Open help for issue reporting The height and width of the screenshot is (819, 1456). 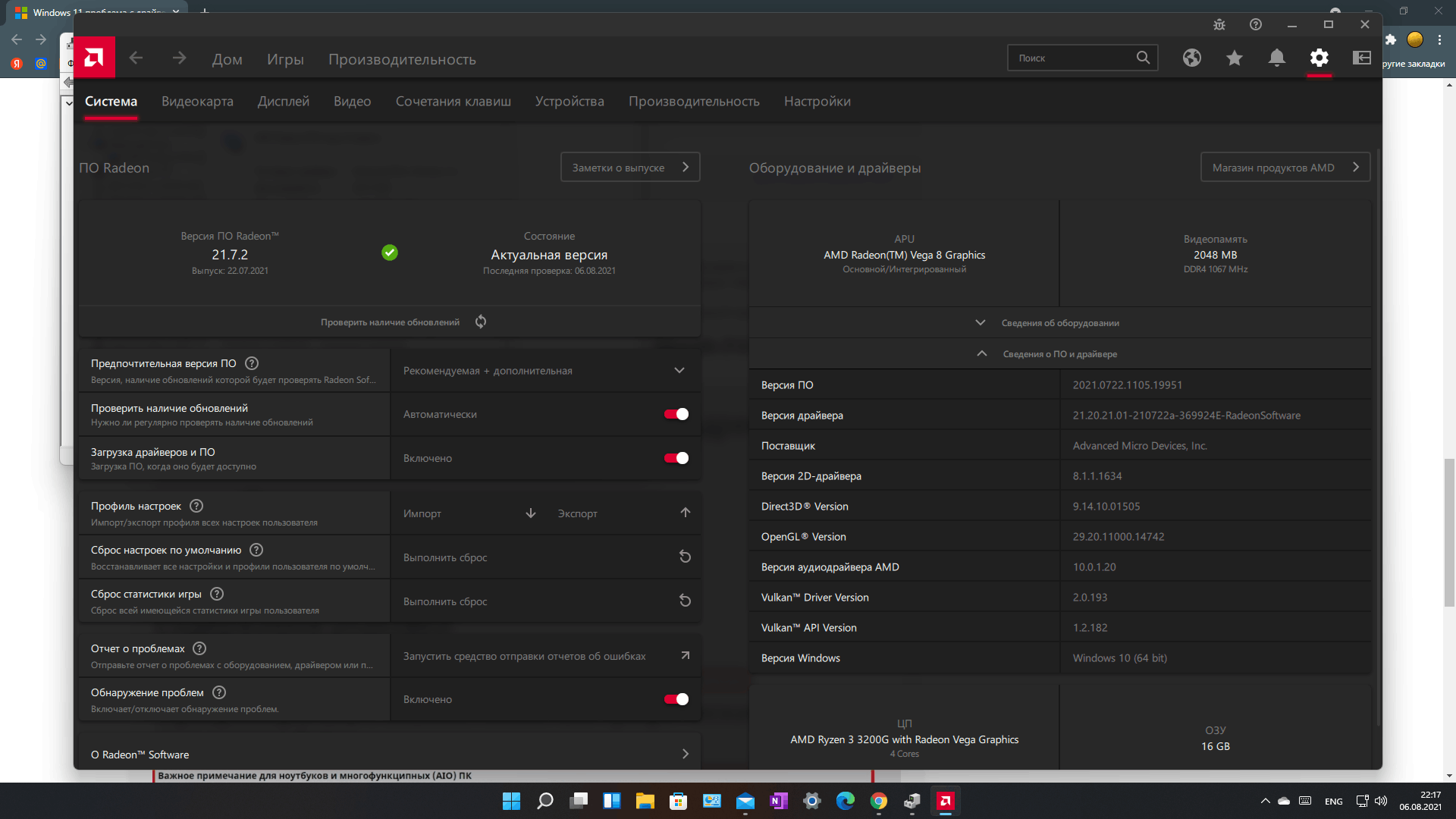(199, 648)
